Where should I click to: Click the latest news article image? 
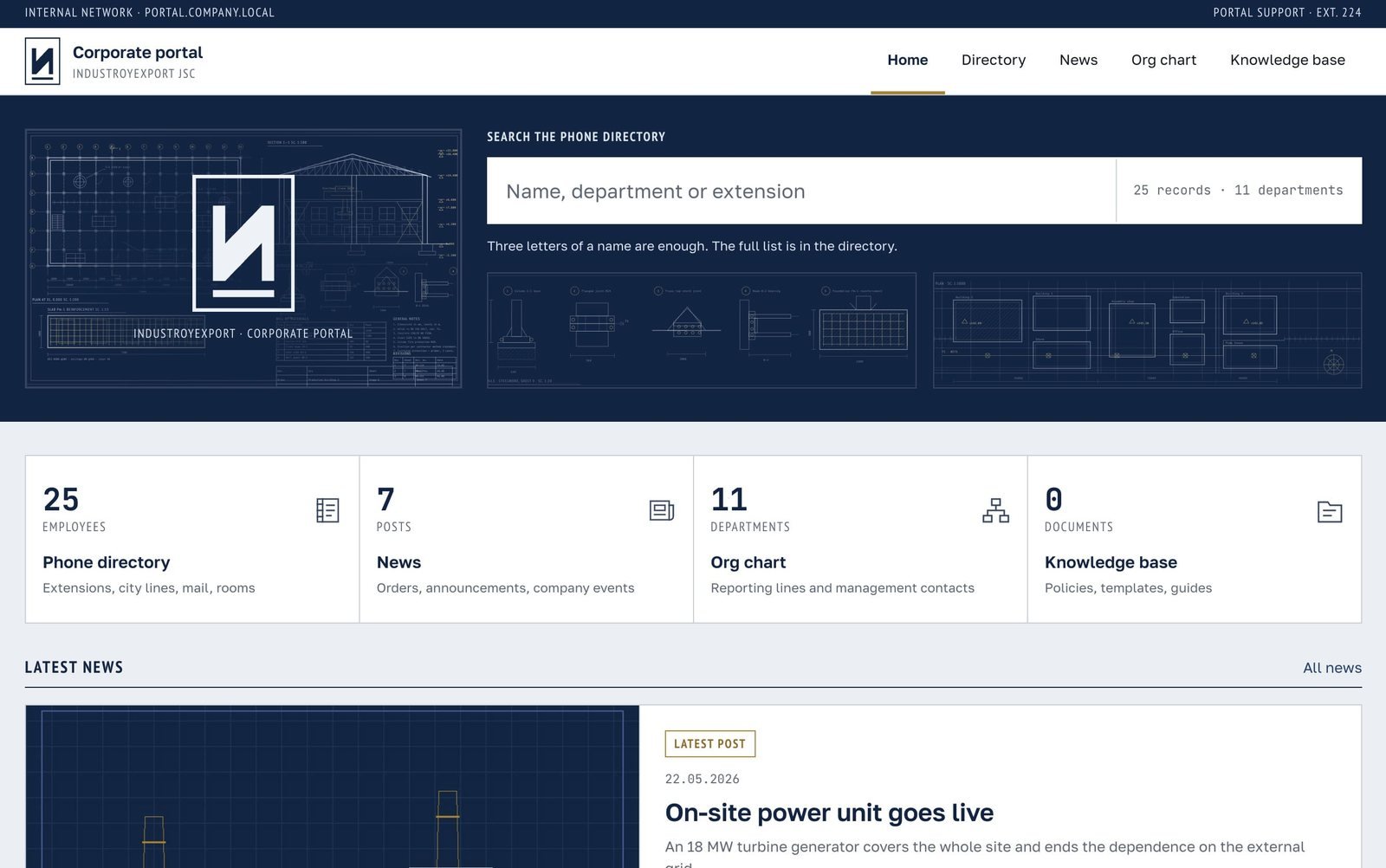(x=333, y=787)
